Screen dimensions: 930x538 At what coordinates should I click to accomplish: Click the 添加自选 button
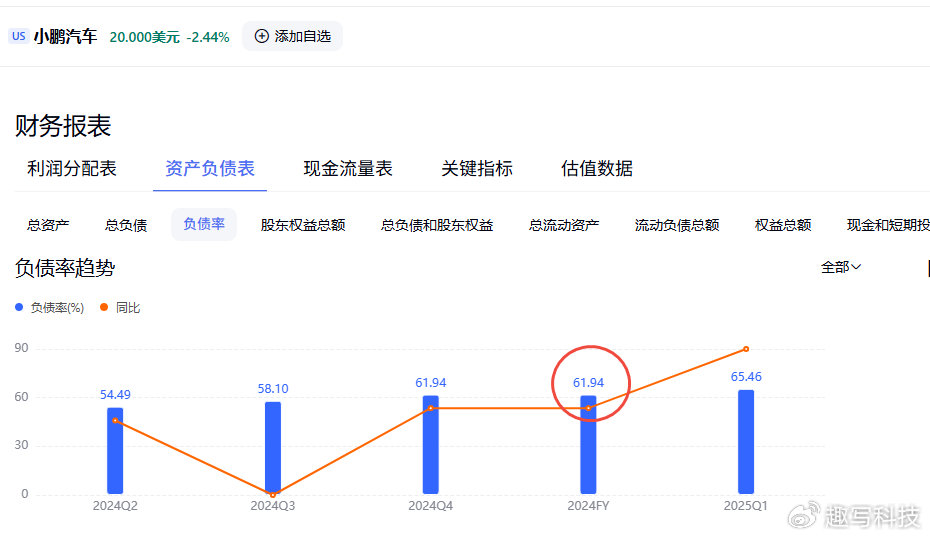[292, 36]
